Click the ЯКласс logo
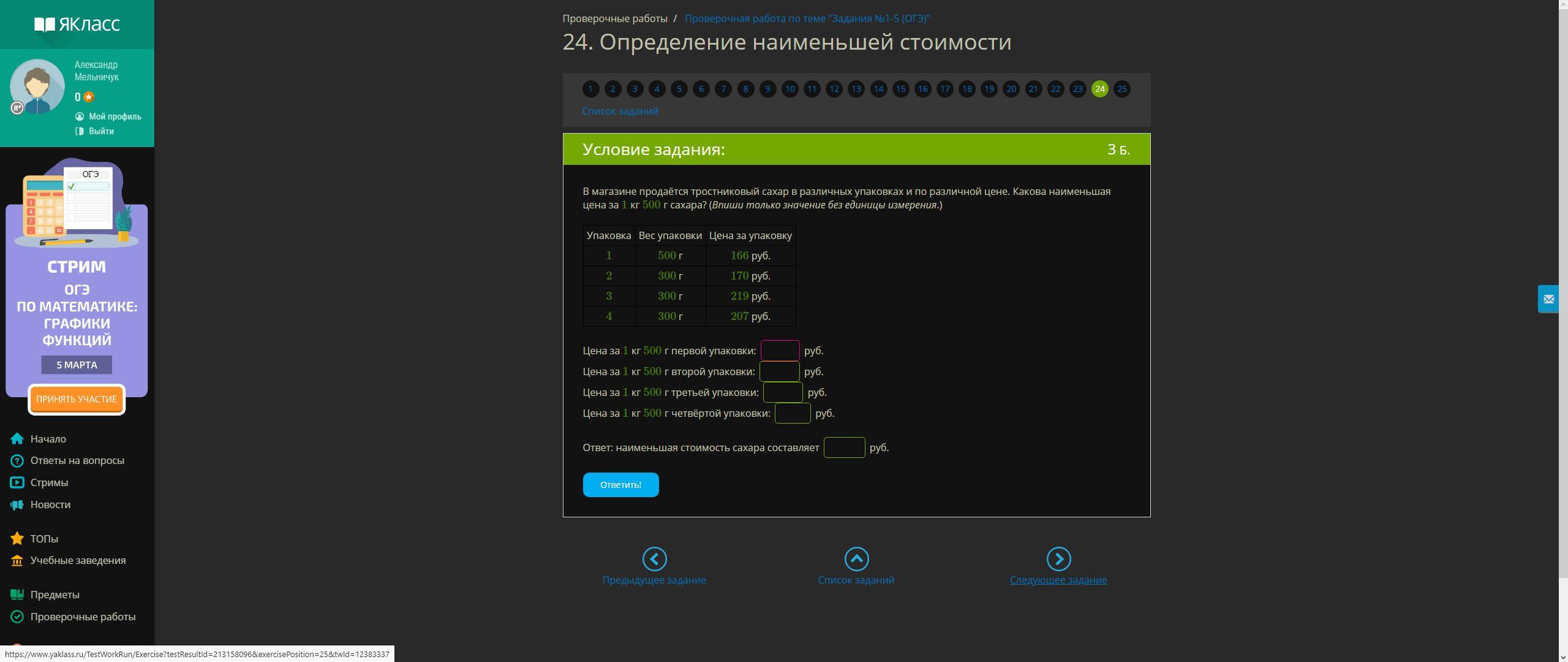 pos(77,25)
